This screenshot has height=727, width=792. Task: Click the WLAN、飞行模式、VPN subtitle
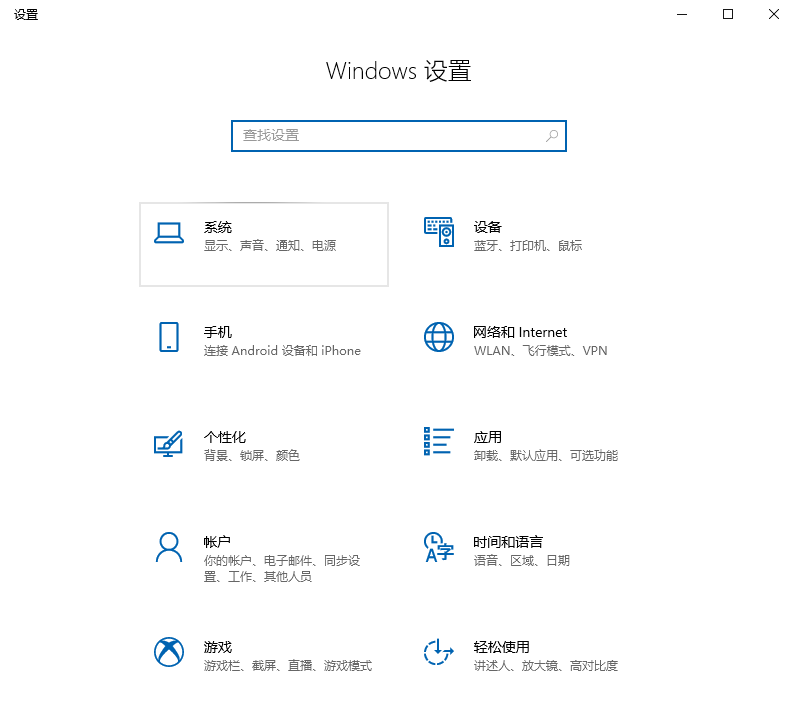[x=540, y=351]
